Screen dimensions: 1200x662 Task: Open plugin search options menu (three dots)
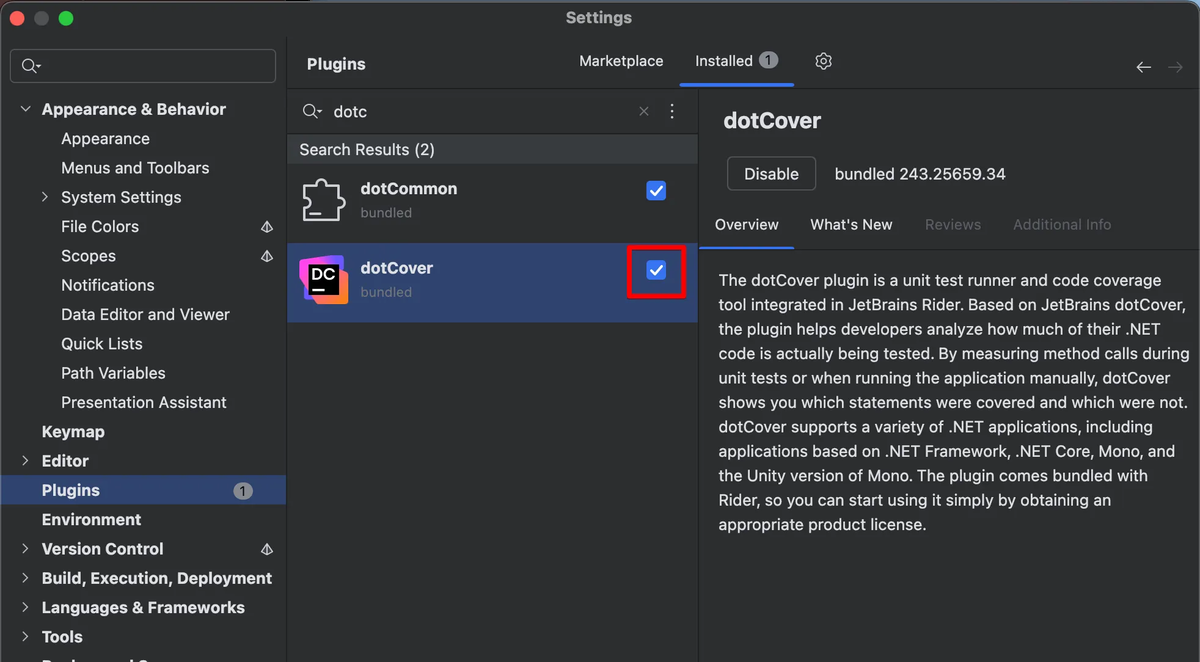click(x=672, y=111)
